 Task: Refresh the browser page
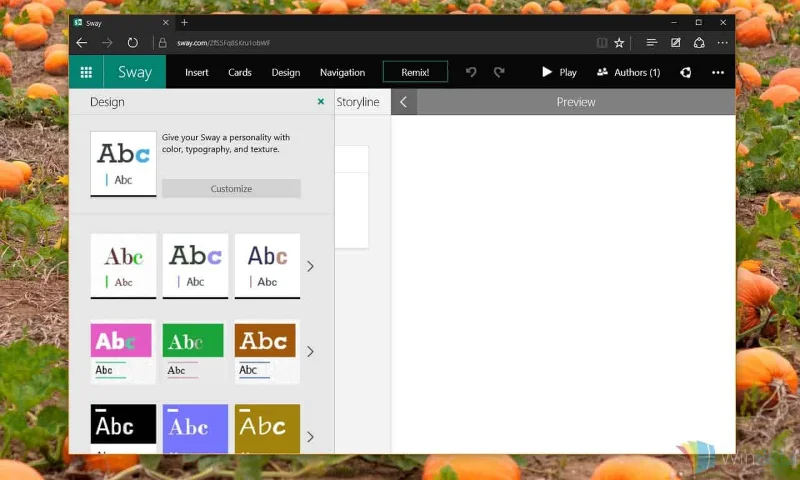tap(133, 43)
